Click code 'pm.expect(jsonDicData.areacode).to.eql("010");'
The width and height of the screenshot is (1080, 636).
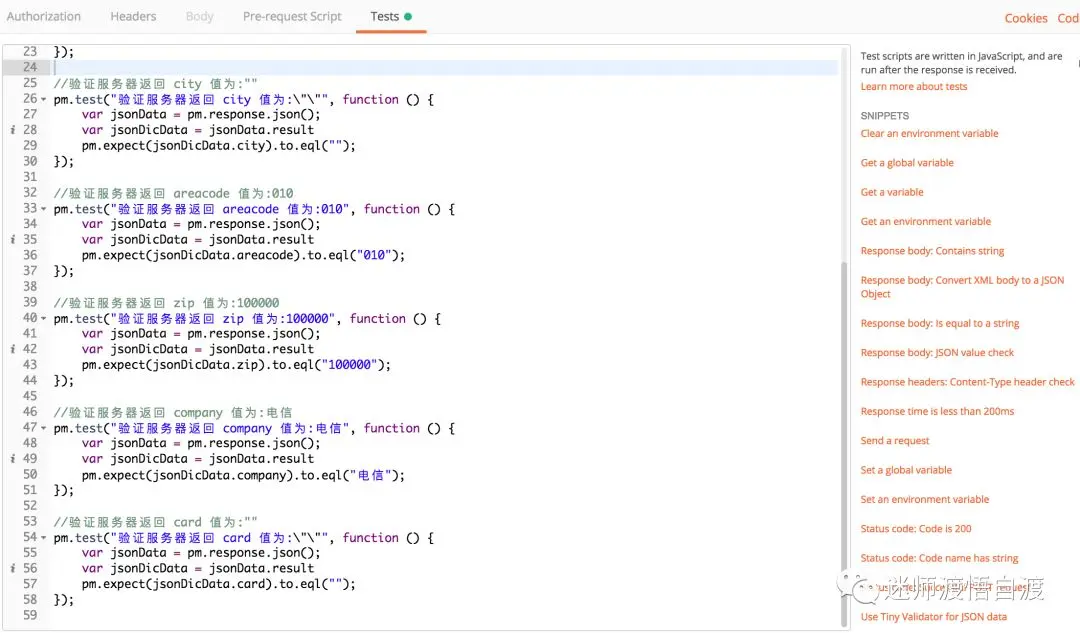point(243,256)
